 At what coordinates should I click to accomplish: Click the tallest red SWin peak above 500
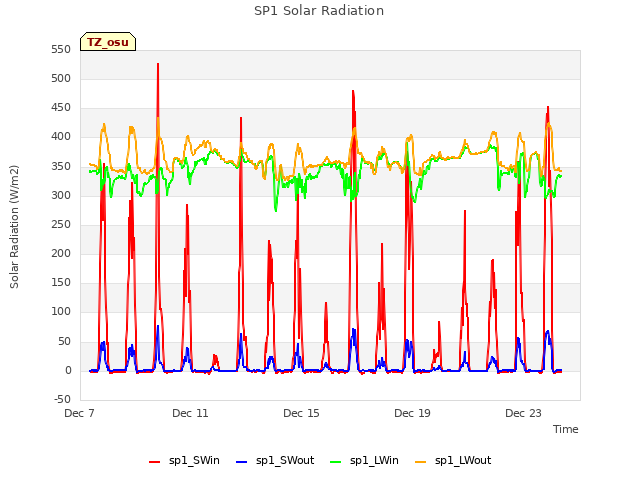click(158, 64)
